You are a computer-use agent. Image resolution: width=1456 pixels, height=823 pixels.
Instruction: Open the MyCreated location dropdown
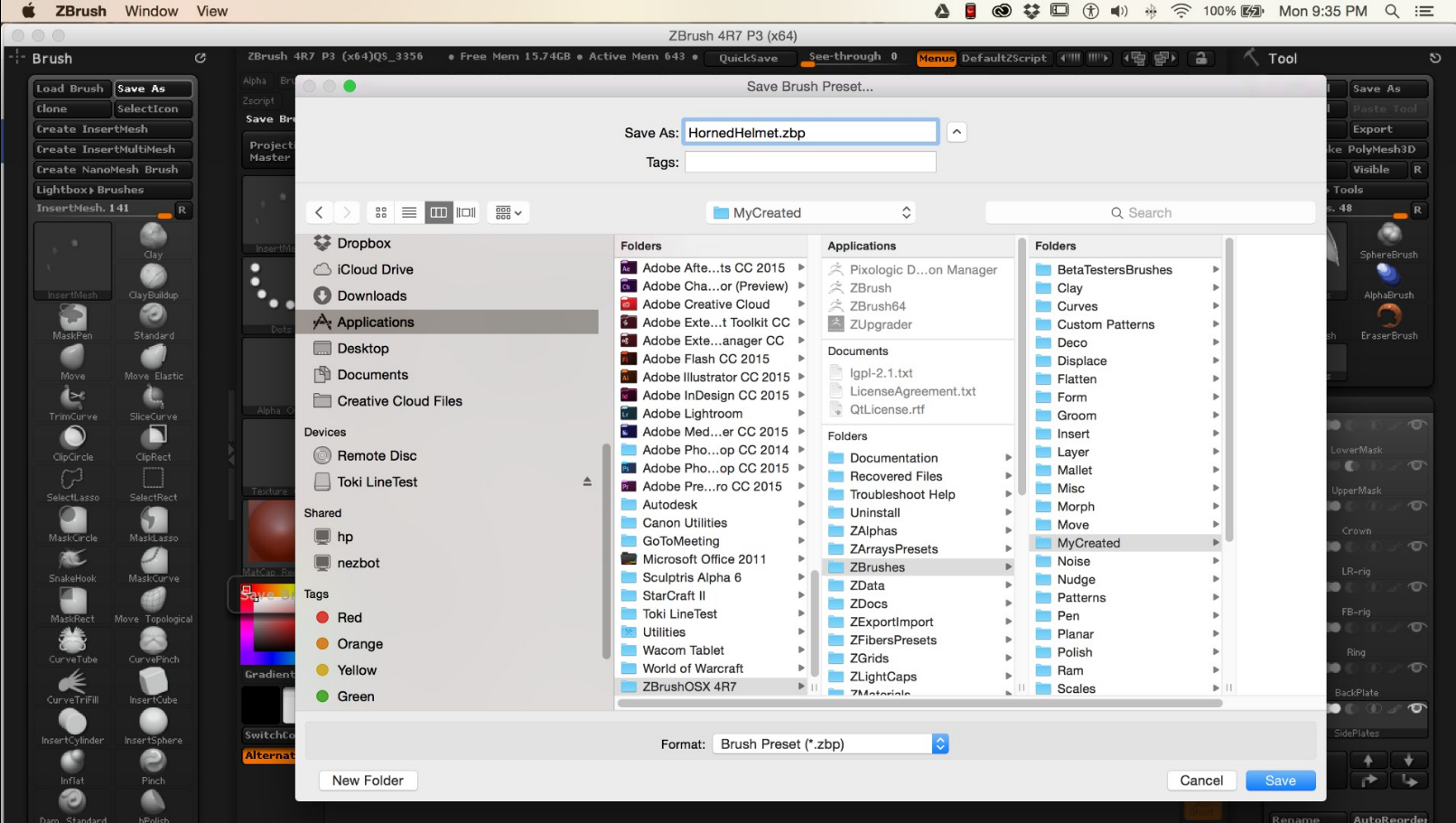[811, 212]
